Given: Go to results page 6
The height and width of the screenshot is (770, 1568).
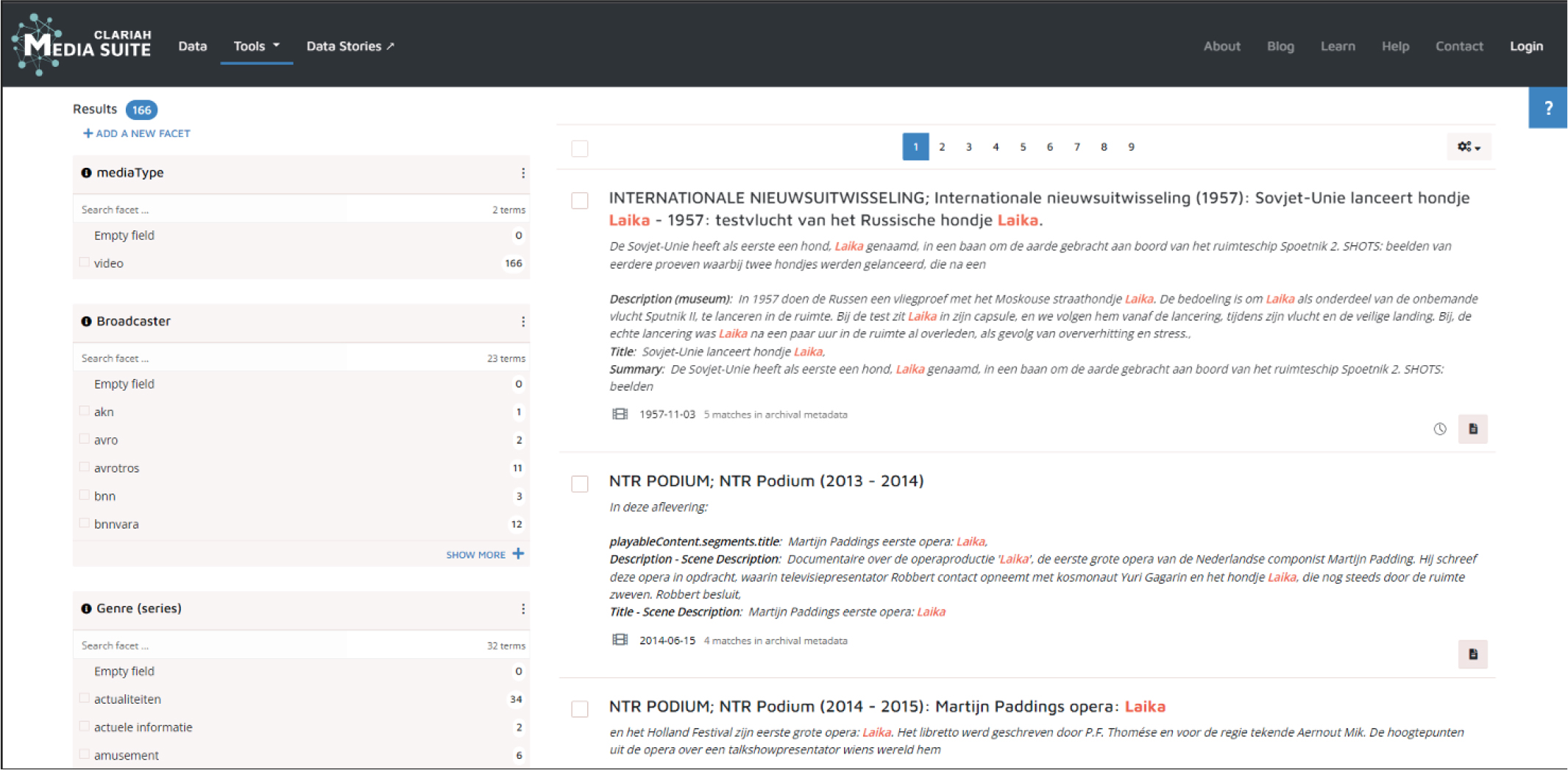Looking at the screenshot, I should coord(1050,146).
